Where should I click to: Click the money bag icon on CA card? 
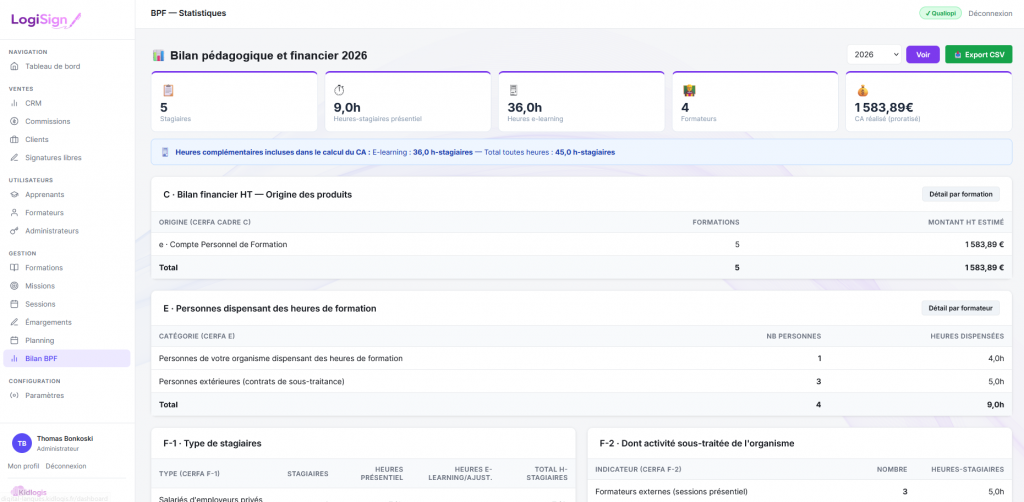[861, 91]
